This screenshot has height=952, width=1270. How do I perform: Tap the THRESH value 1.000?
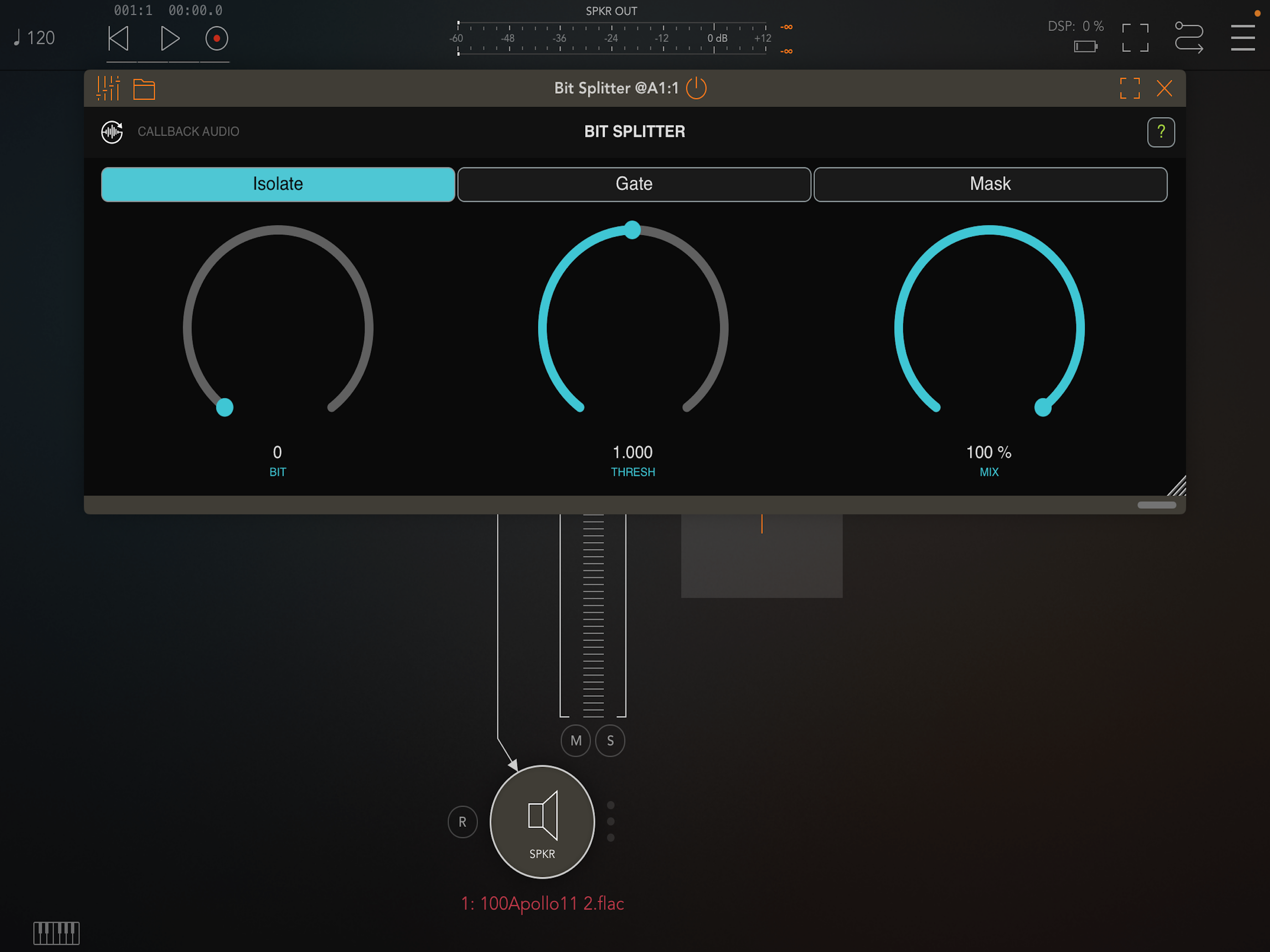point(633,452)
